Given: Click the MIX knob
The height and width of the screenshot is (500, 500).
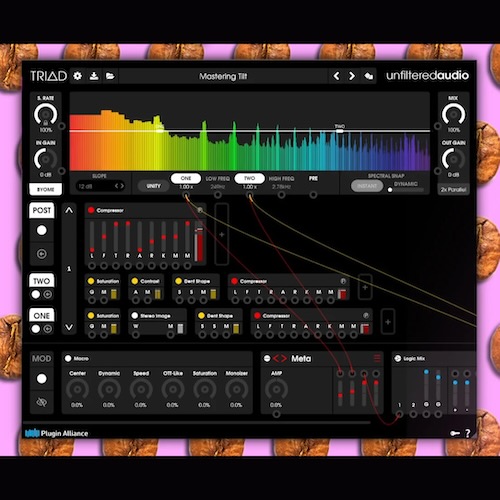Looking at the screenshot, I should tap(453, 114).
